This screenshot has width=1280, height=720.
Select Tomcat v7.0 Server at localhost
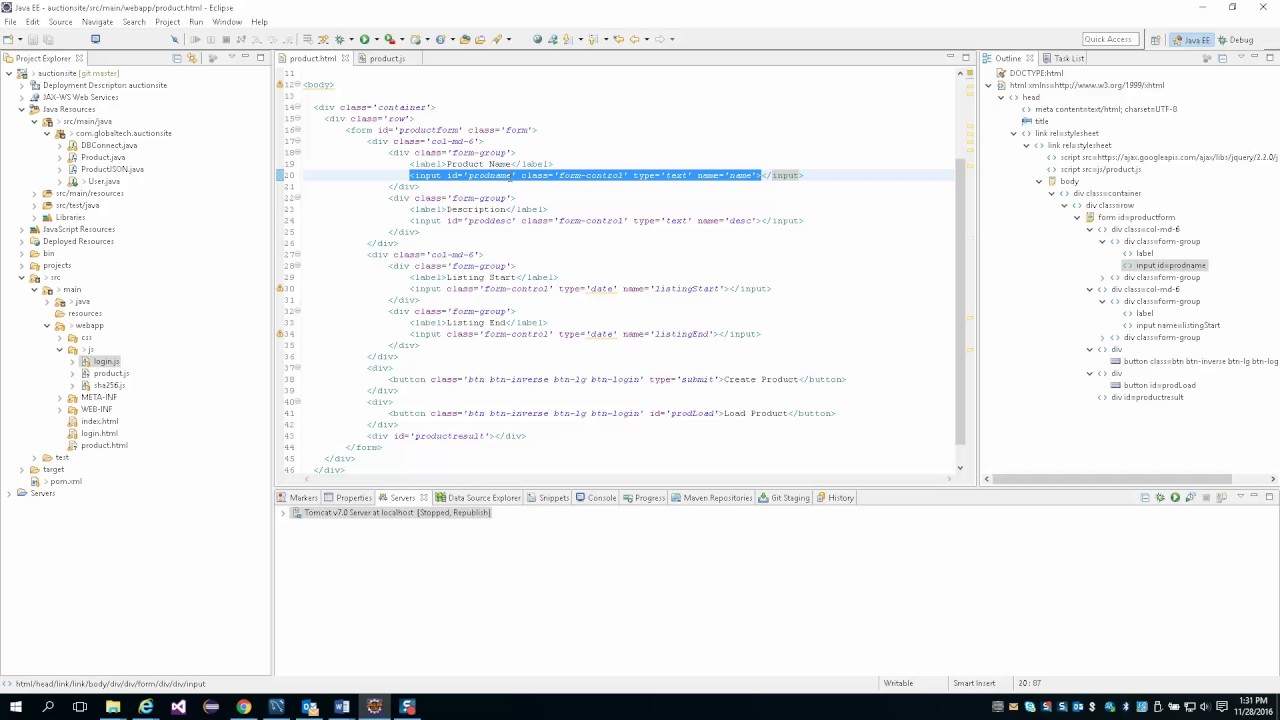tap(391, 513)
